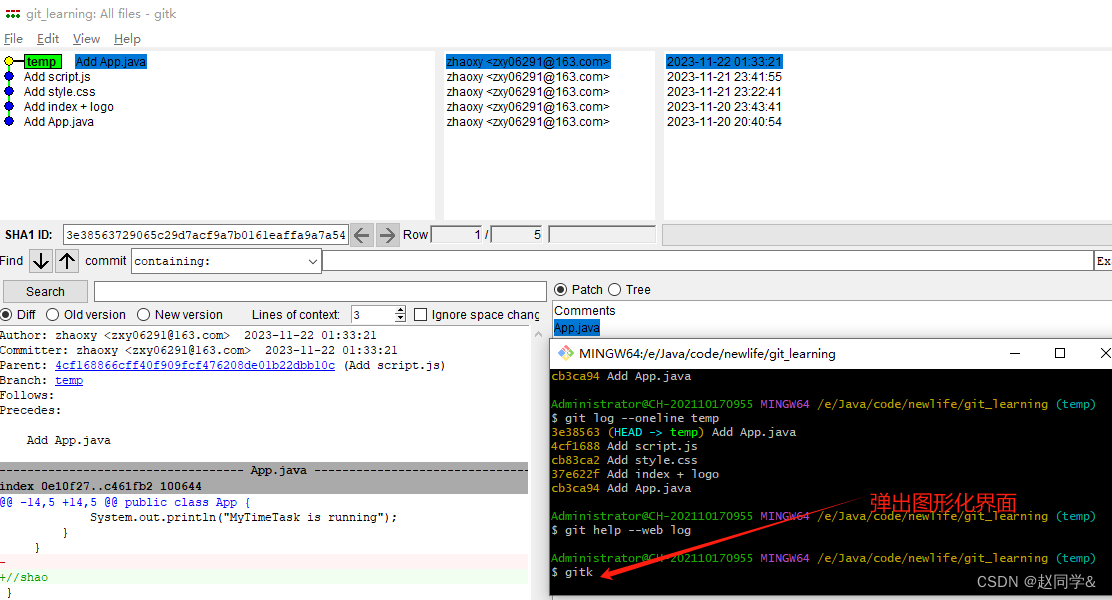The width and height of the screenshot is (1112, 600).
Task: Maximize the MINGW64 terminal window
Action: 1060,353
